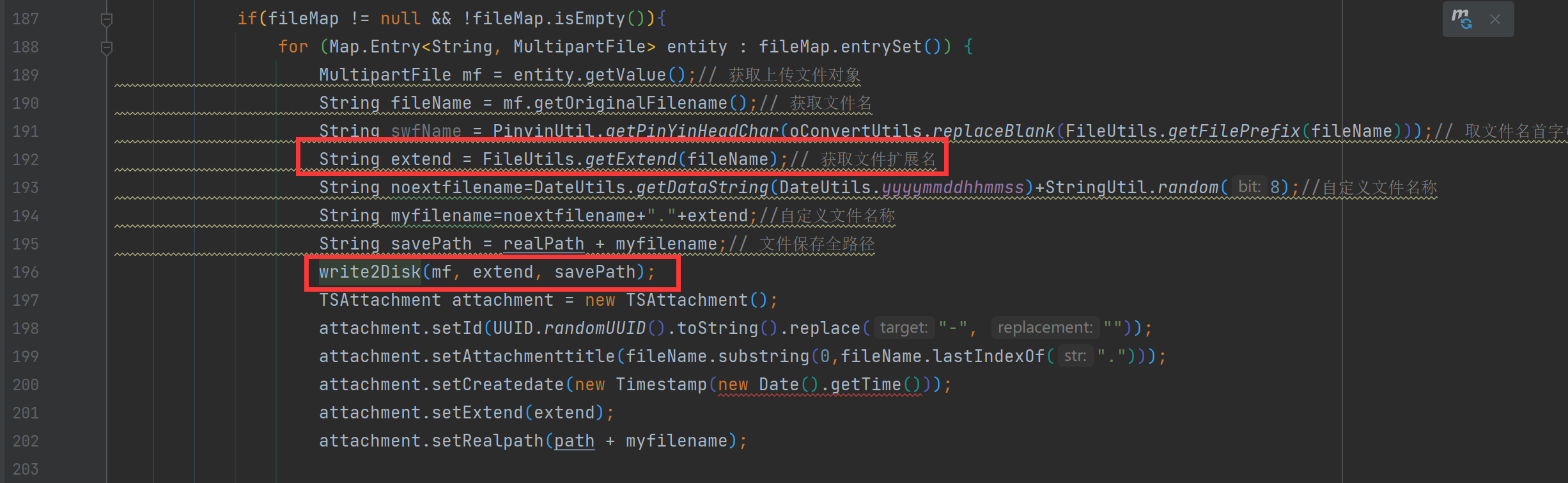1568x483 pixels.
Task: Click the 'target:' parameter hint
Action: (x=904, y=328)
